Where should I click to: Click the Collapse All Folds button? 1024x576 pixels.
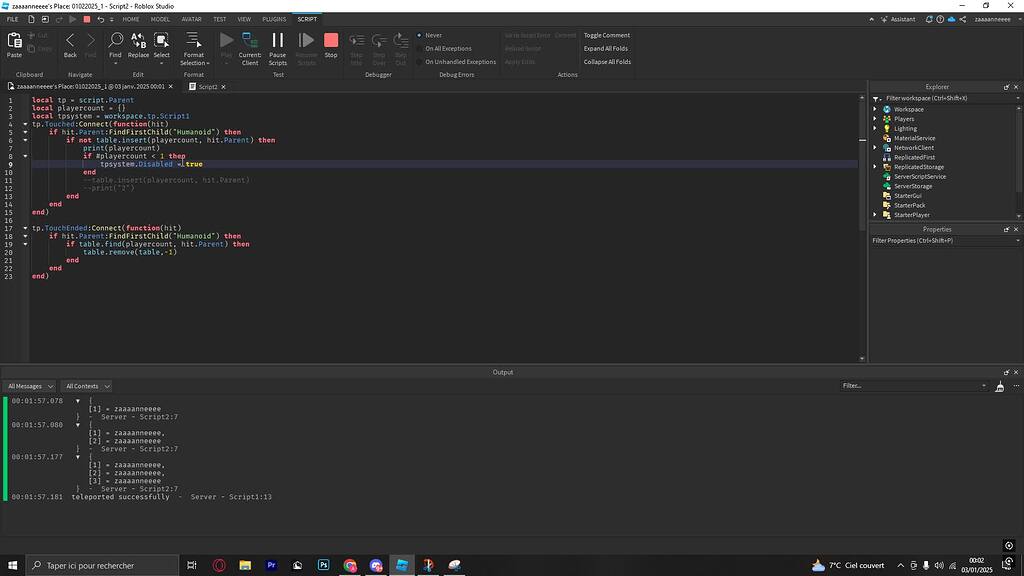pos(605,61)
